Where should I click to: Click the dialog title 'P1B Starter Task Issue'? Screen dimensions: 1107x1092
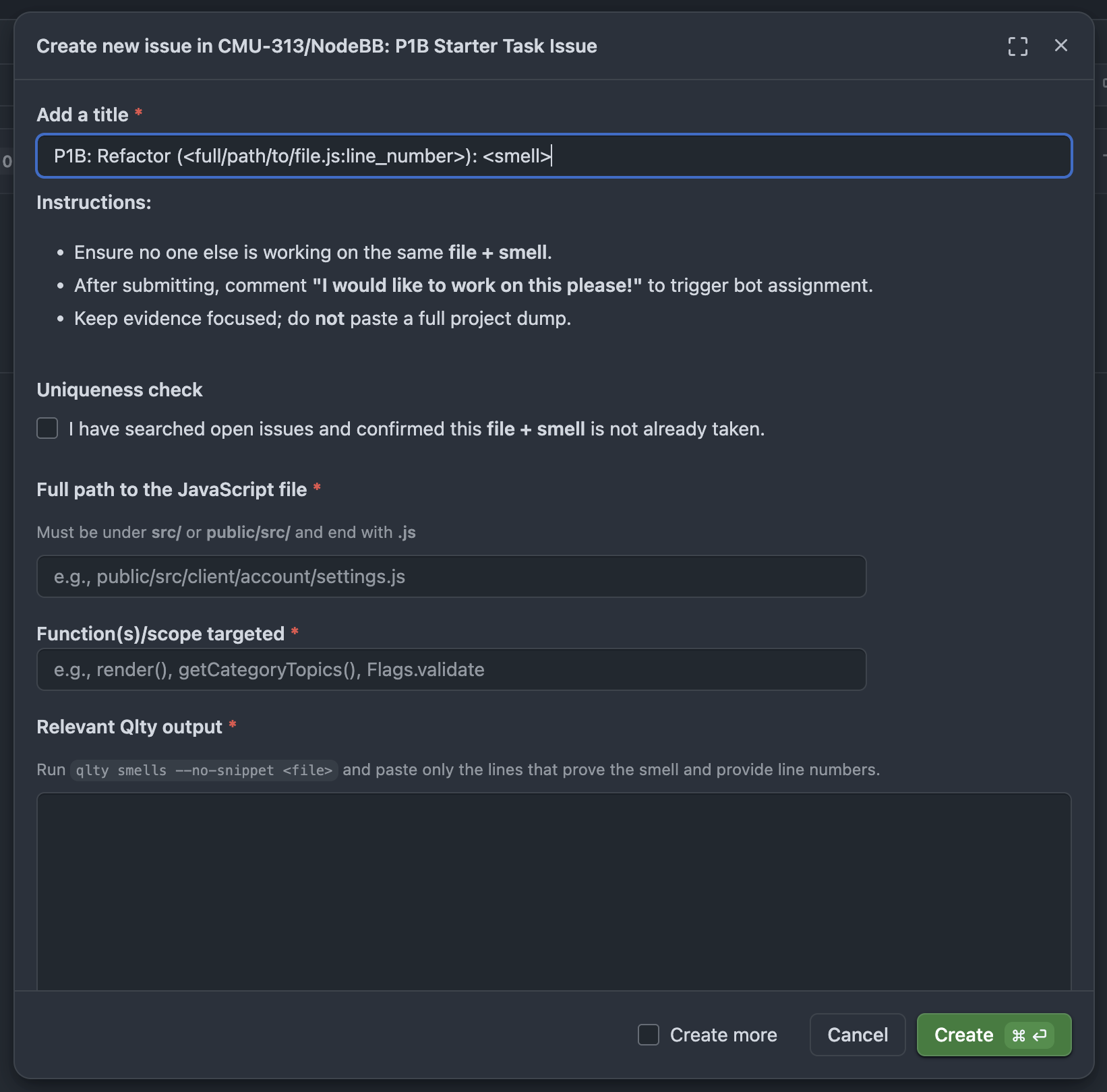tap(496, 46)
